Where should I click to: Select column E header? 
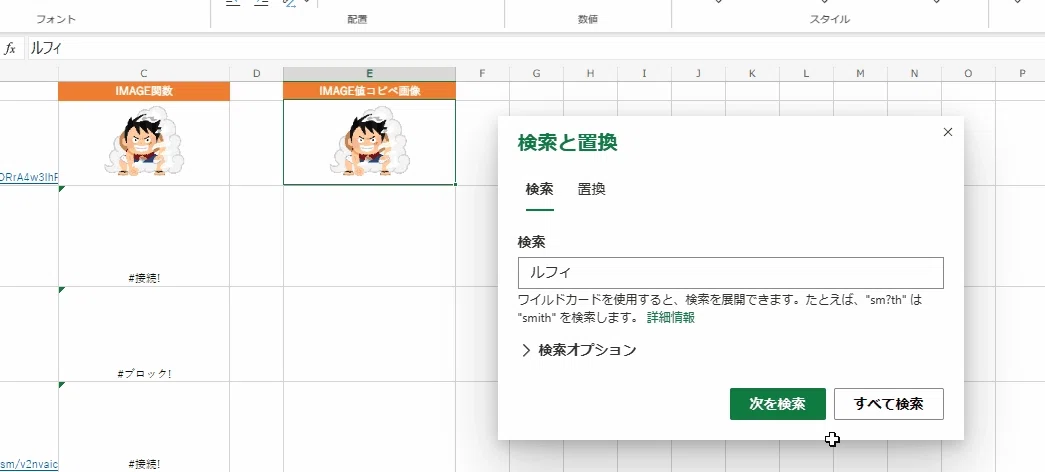coord(369,74)
